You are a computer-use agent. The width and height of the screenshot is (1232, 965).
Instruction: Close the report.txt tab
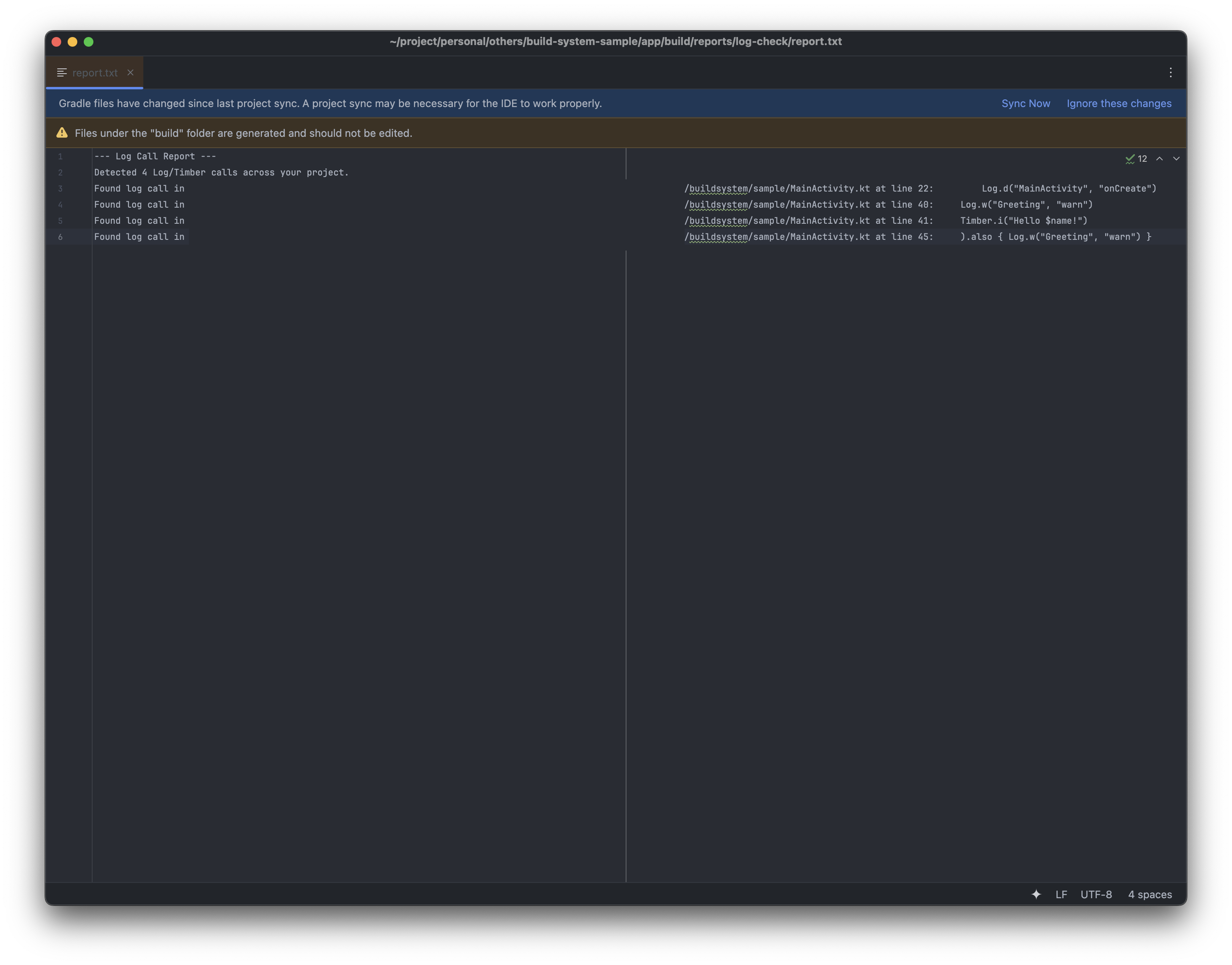coord(130,72)
